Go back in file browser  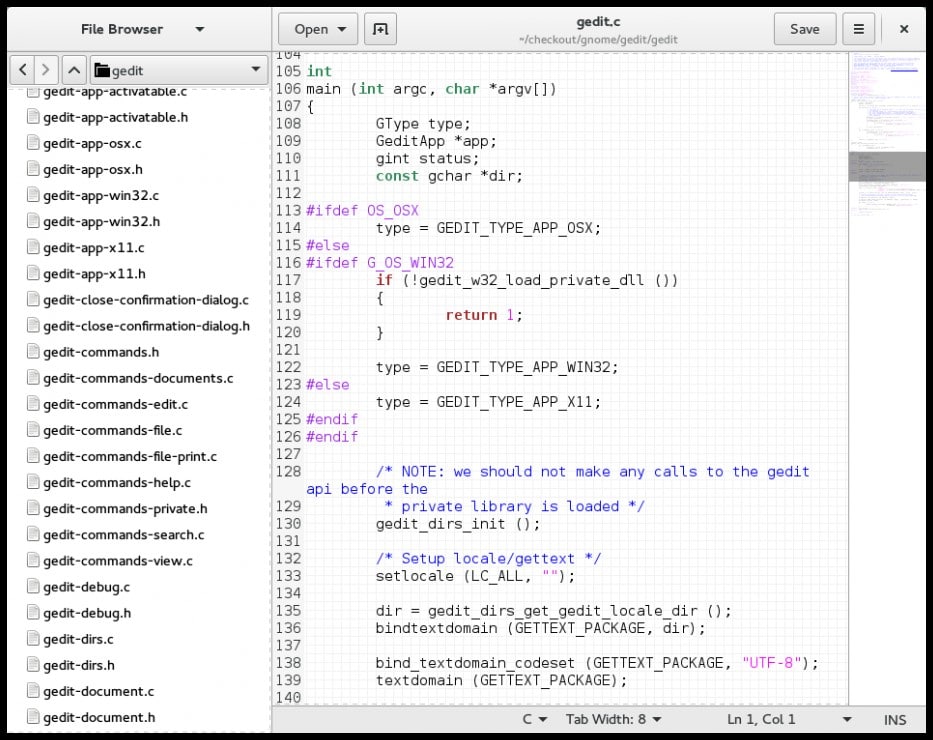tap(23, 70)
